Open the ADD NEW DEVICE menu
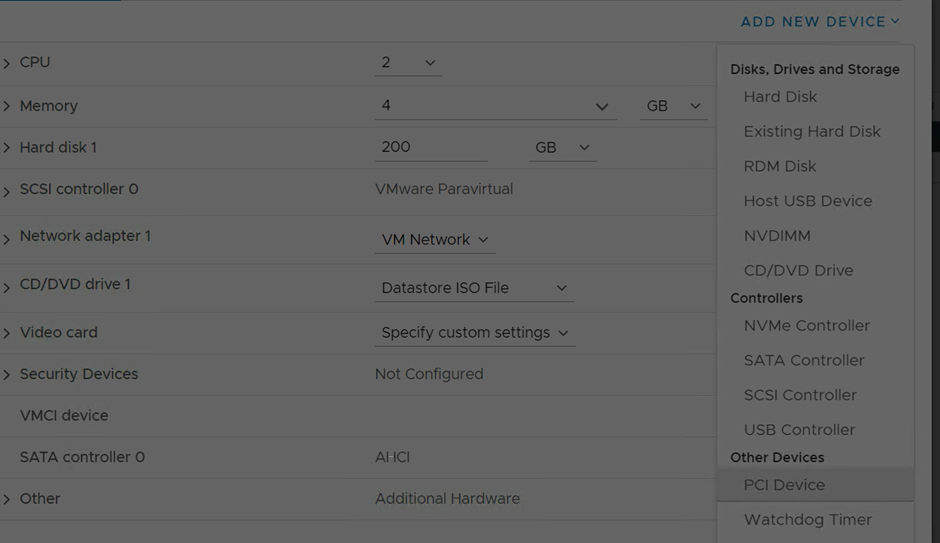The image size is (940, 543). pyautogui.click(x=819, y=21)
